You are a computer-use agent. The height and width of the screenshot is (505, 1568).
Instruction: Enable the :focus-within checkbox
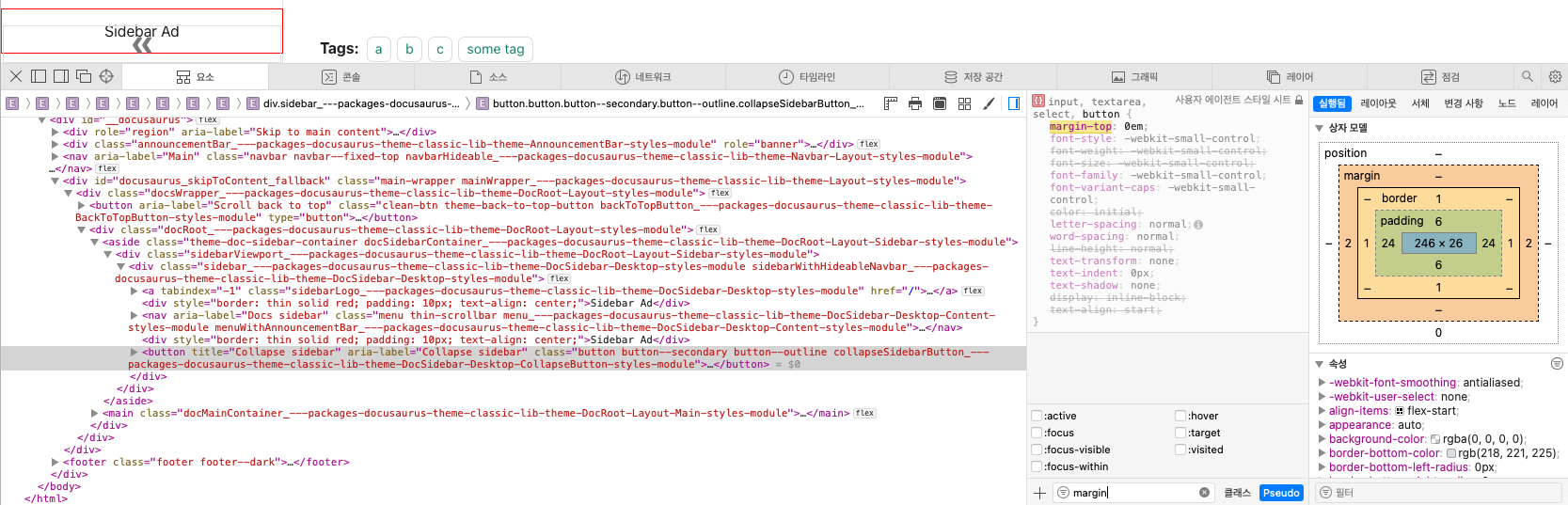(1037, 466)
